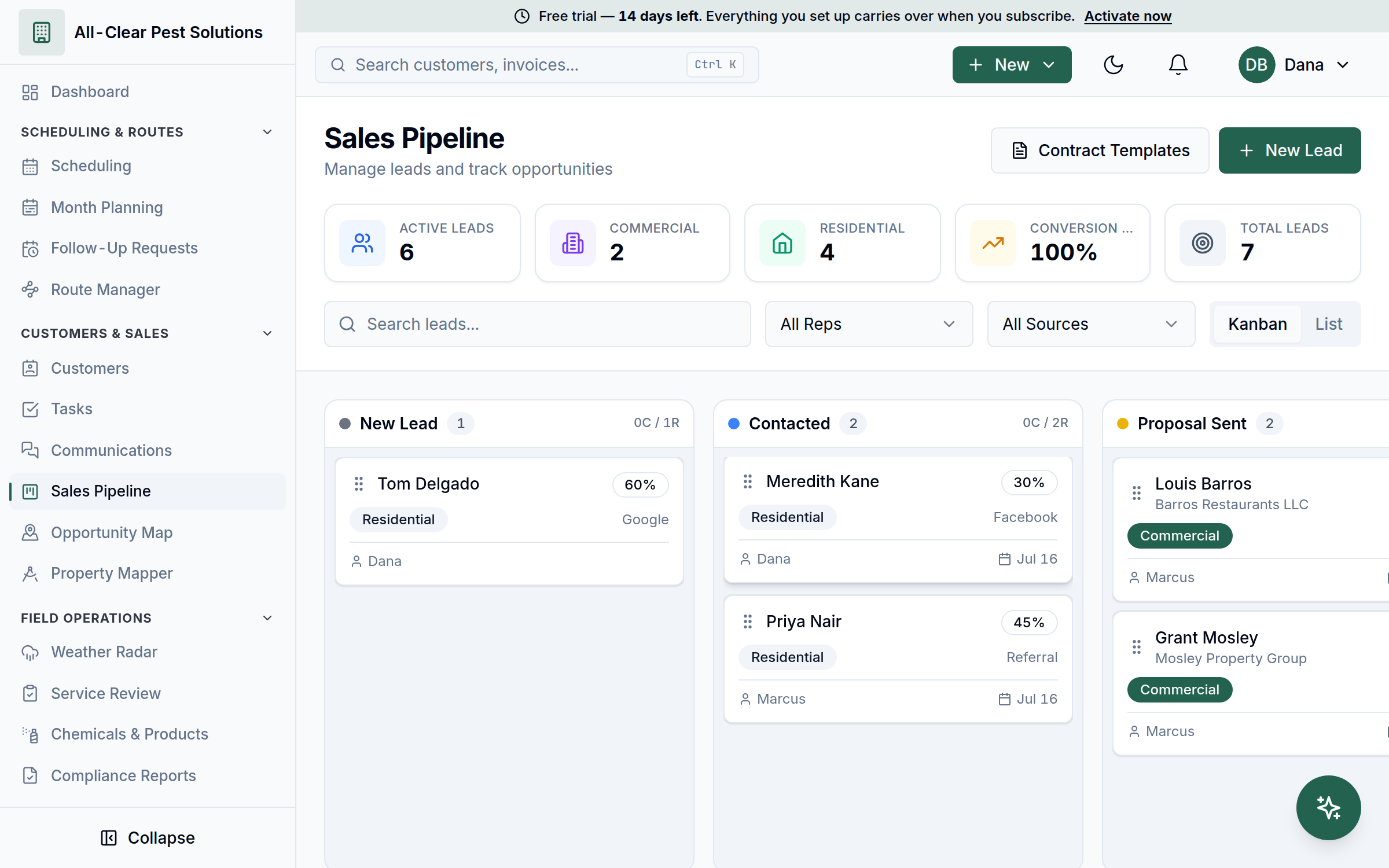Grab the drag handle on Tom Delgado card

[x=359, y=484]
